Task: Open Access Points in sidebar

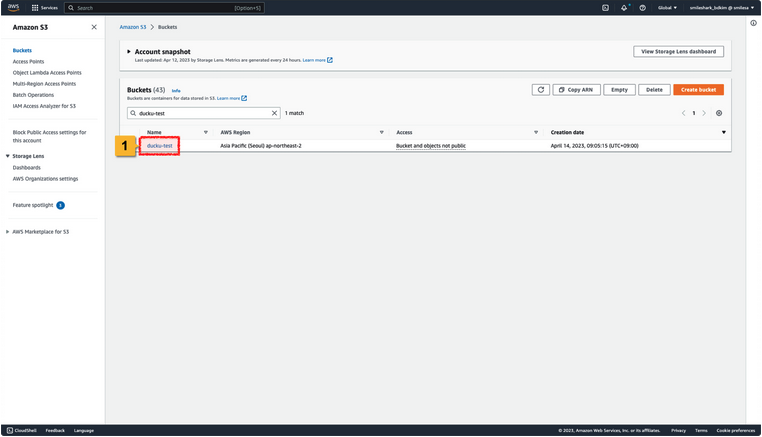Action: 28,61
